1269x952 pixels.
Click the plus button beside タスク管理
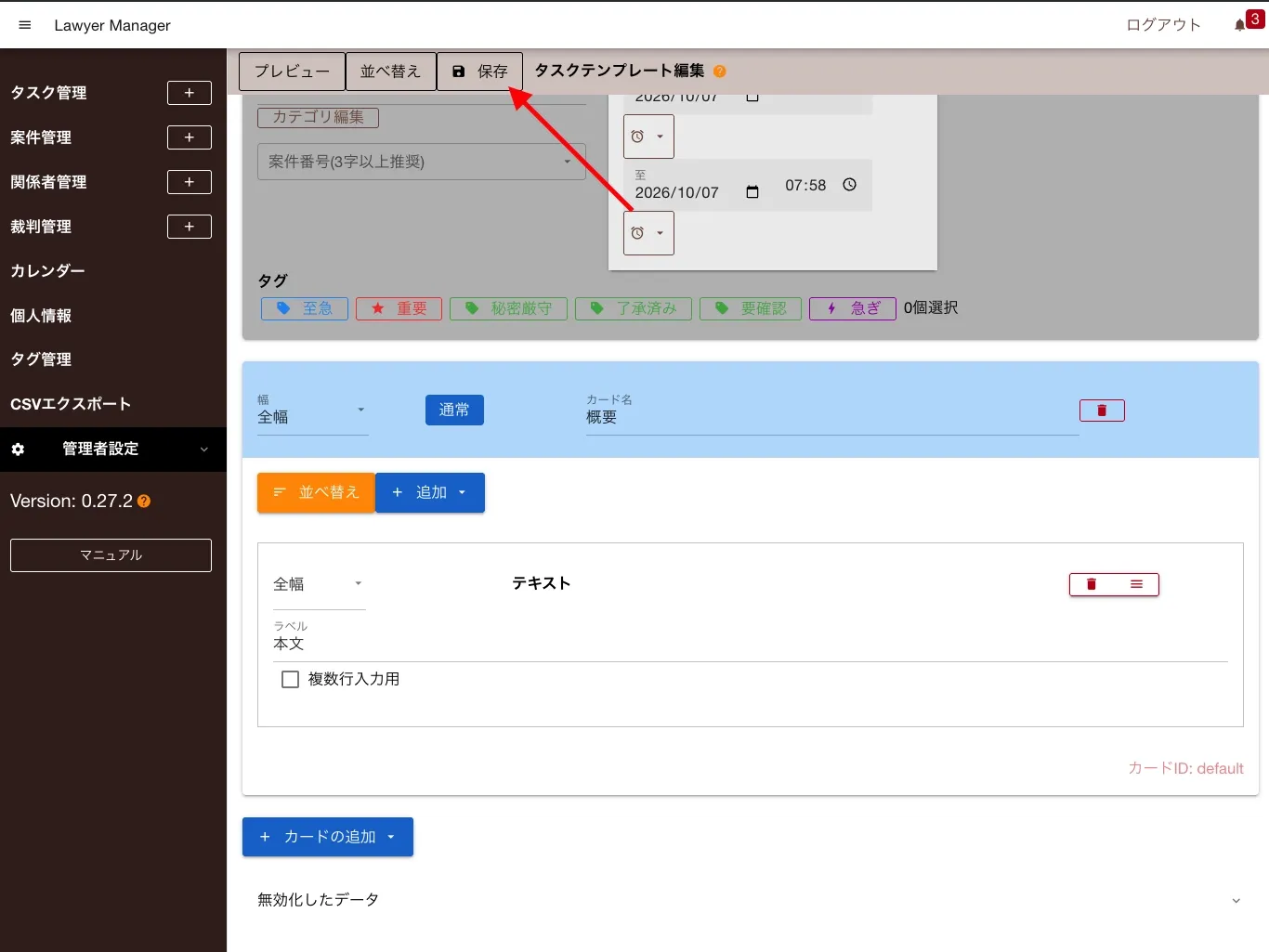click(190, 93)
